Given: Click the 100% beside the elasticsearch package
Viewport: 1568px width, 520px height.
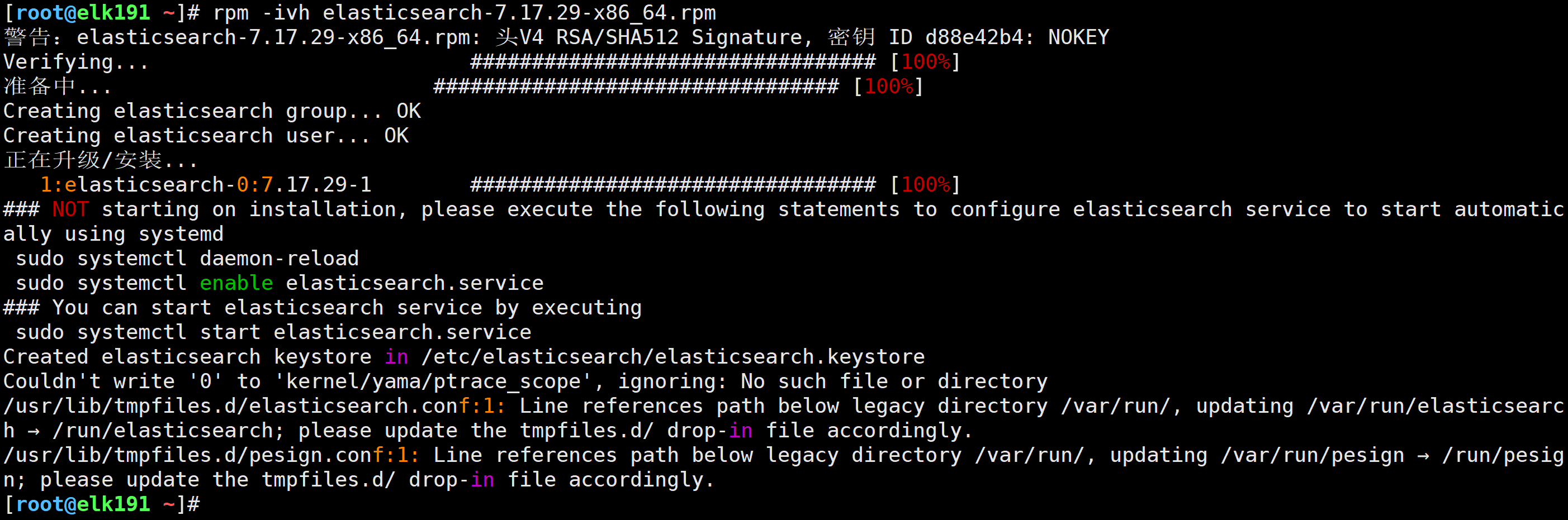Looking at the screenshot, I should click(x=925, y=185).
